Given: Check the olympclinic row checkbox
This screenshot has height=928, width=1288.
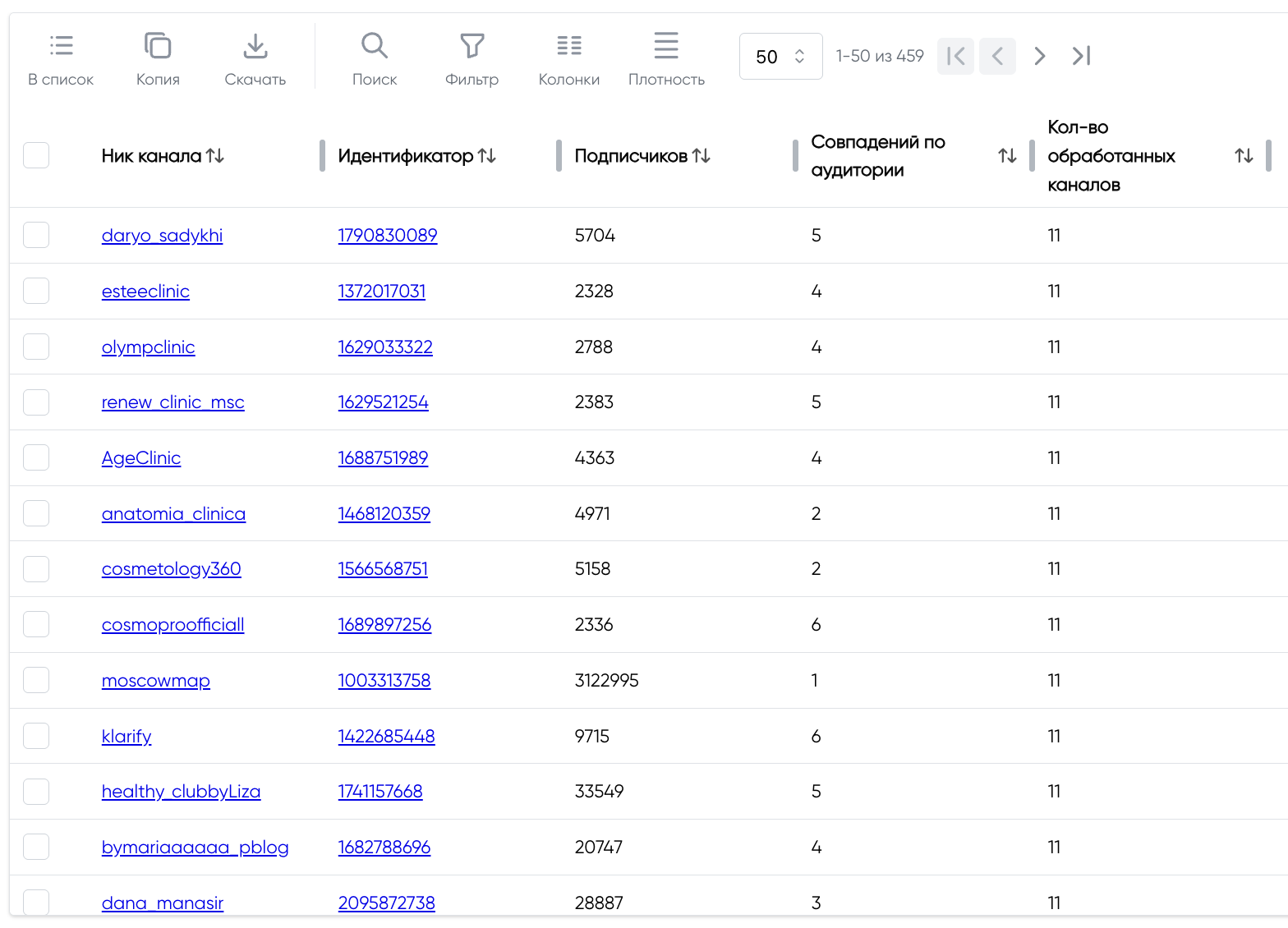Looking at the screenshot, I should click(x=36, y=347).
